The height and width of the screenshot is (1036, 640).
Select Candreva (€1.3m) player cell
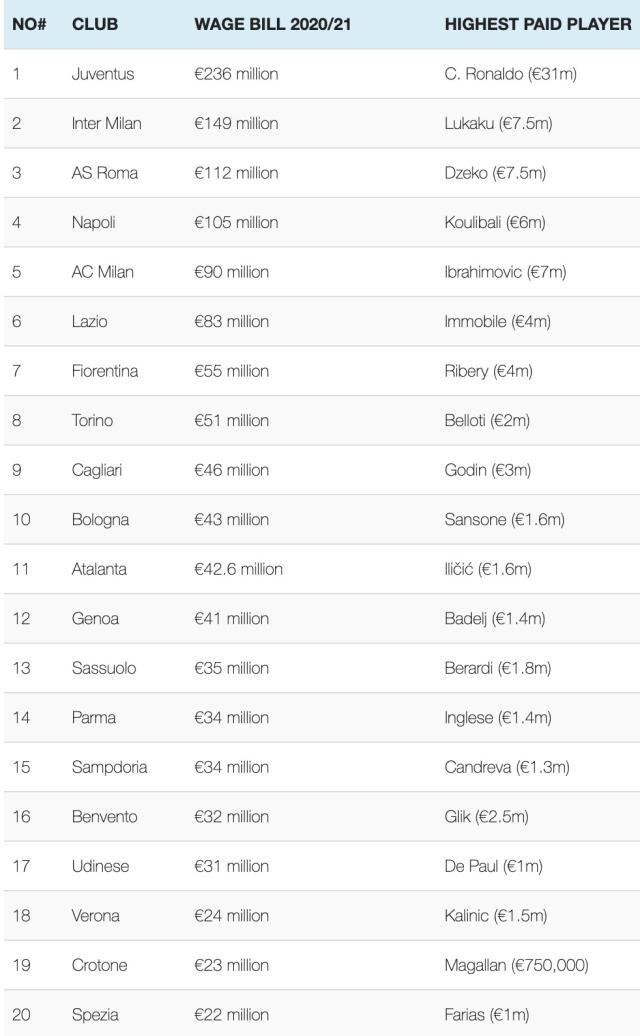pos(507,767)
